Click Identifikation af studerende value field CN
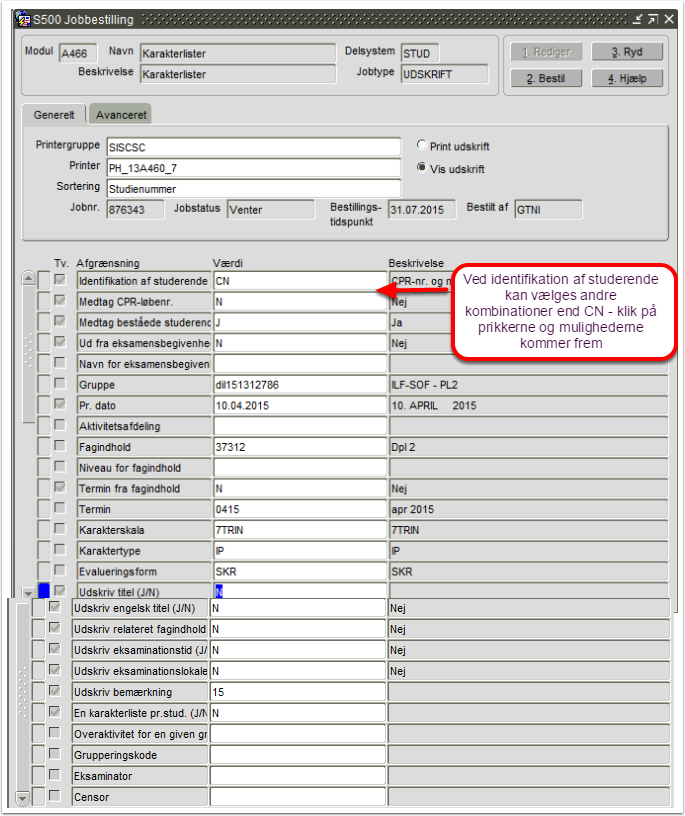685x816 pixels. [x=300, y=281]
